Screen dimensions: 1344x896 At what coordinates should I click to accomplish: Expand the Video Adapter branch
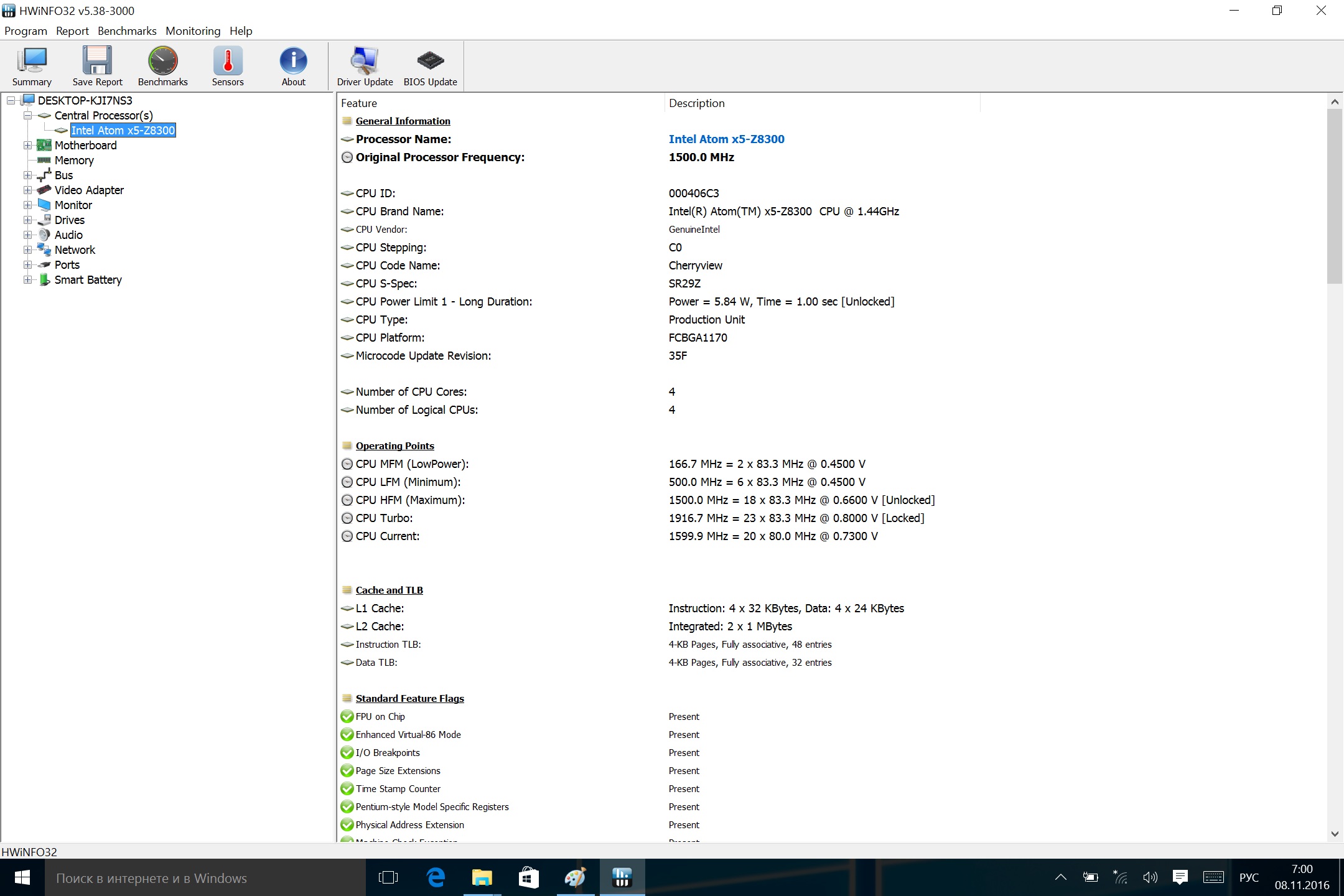[x=27, y=190]
